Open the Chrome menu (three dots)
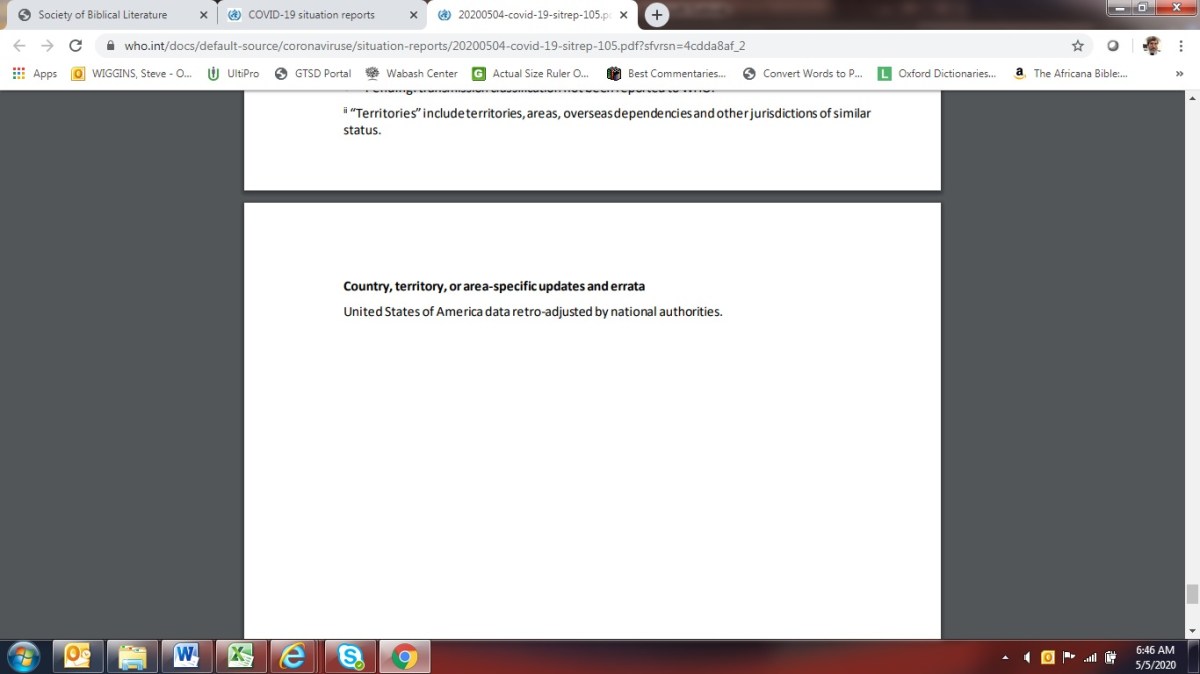The width and height of the screenshot is (1200, 674). tap(1181, 46)
